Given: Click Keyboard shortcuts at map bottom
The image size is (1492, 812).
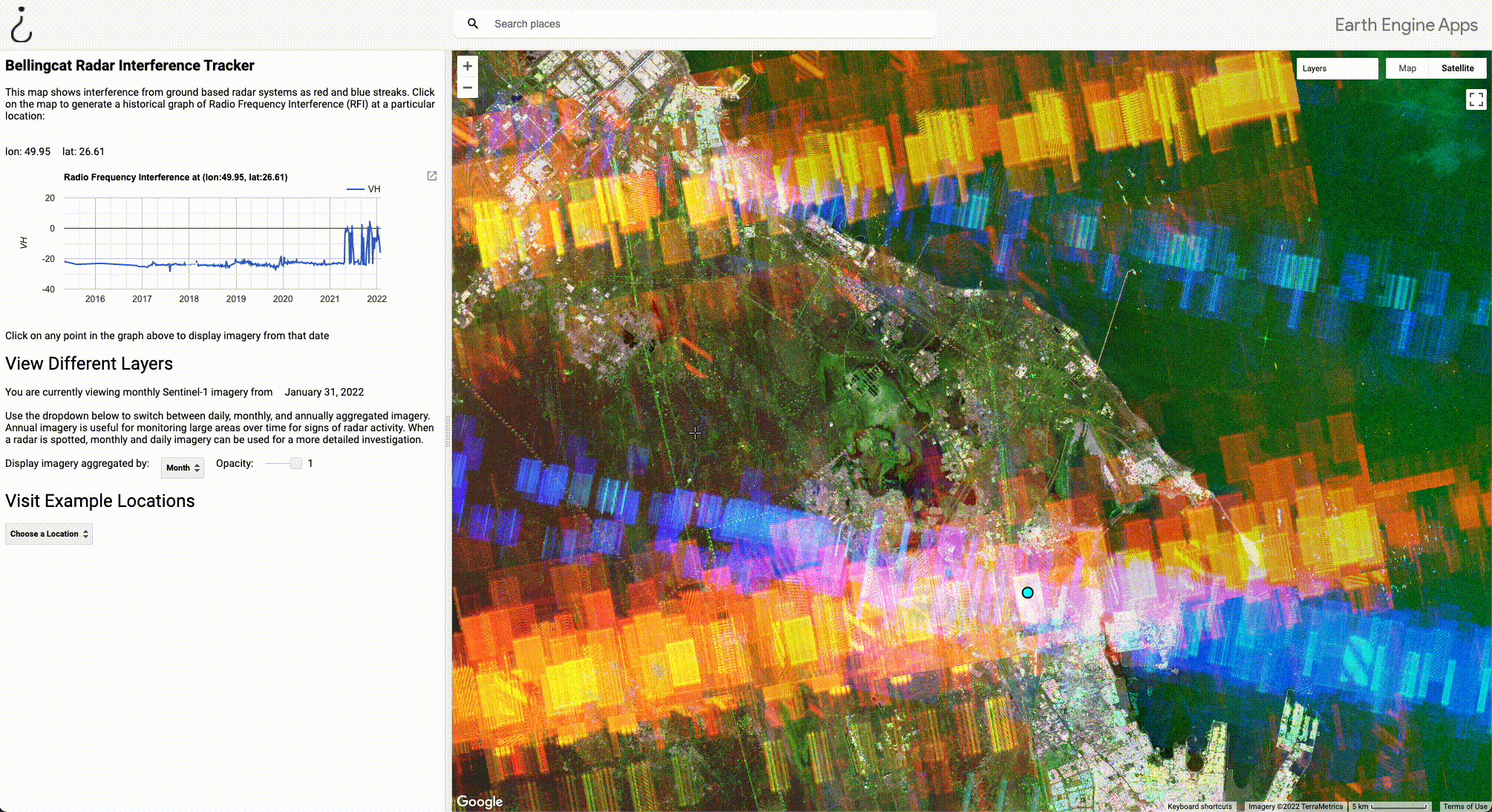Looking at the screenshot, I should [1199, 806].
